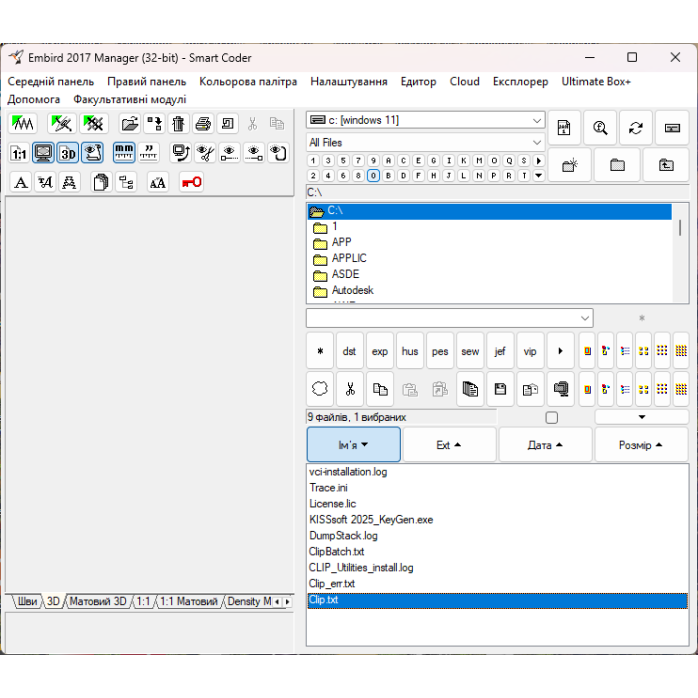698x698 pixels.
Task: Sort files by Ext column
Action: coord(449,445)
